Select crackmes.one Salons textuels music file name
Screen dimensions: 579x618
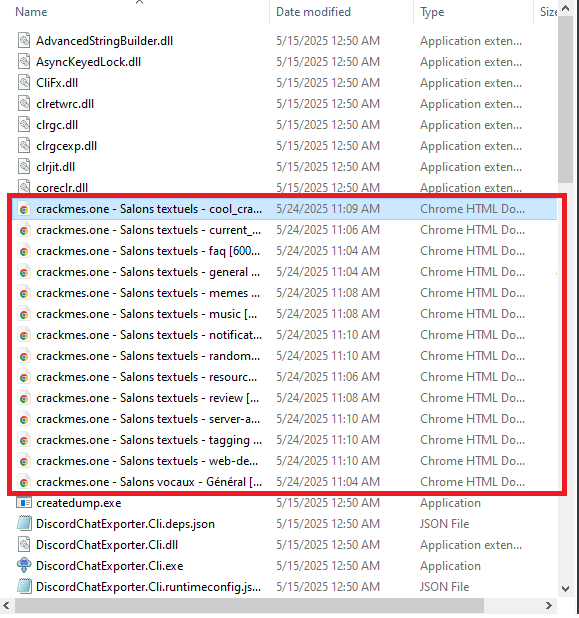point(147,314)
